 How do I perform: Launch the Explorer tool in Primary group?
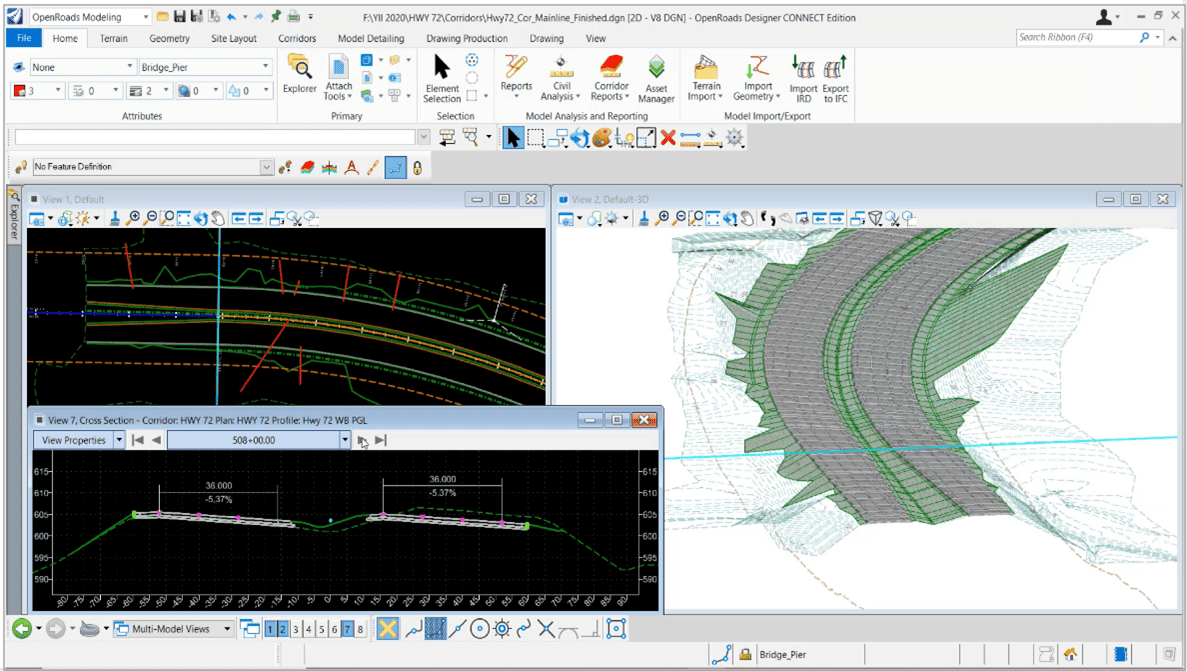point(299,75)
